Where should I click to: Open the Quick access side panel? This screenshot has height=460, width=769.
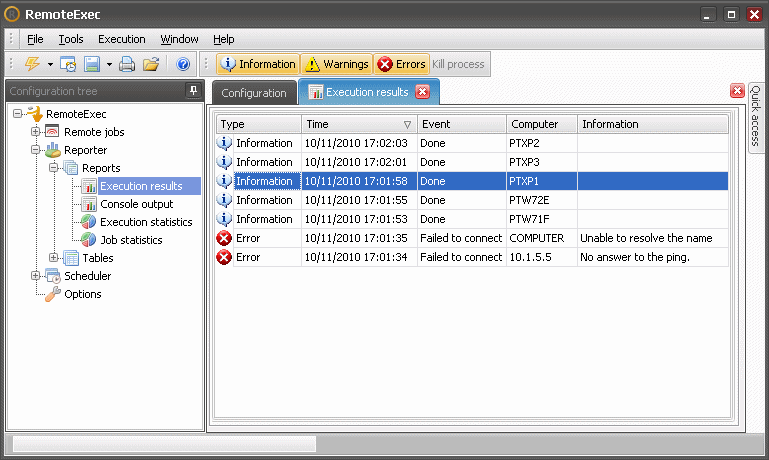coord(756,116)
